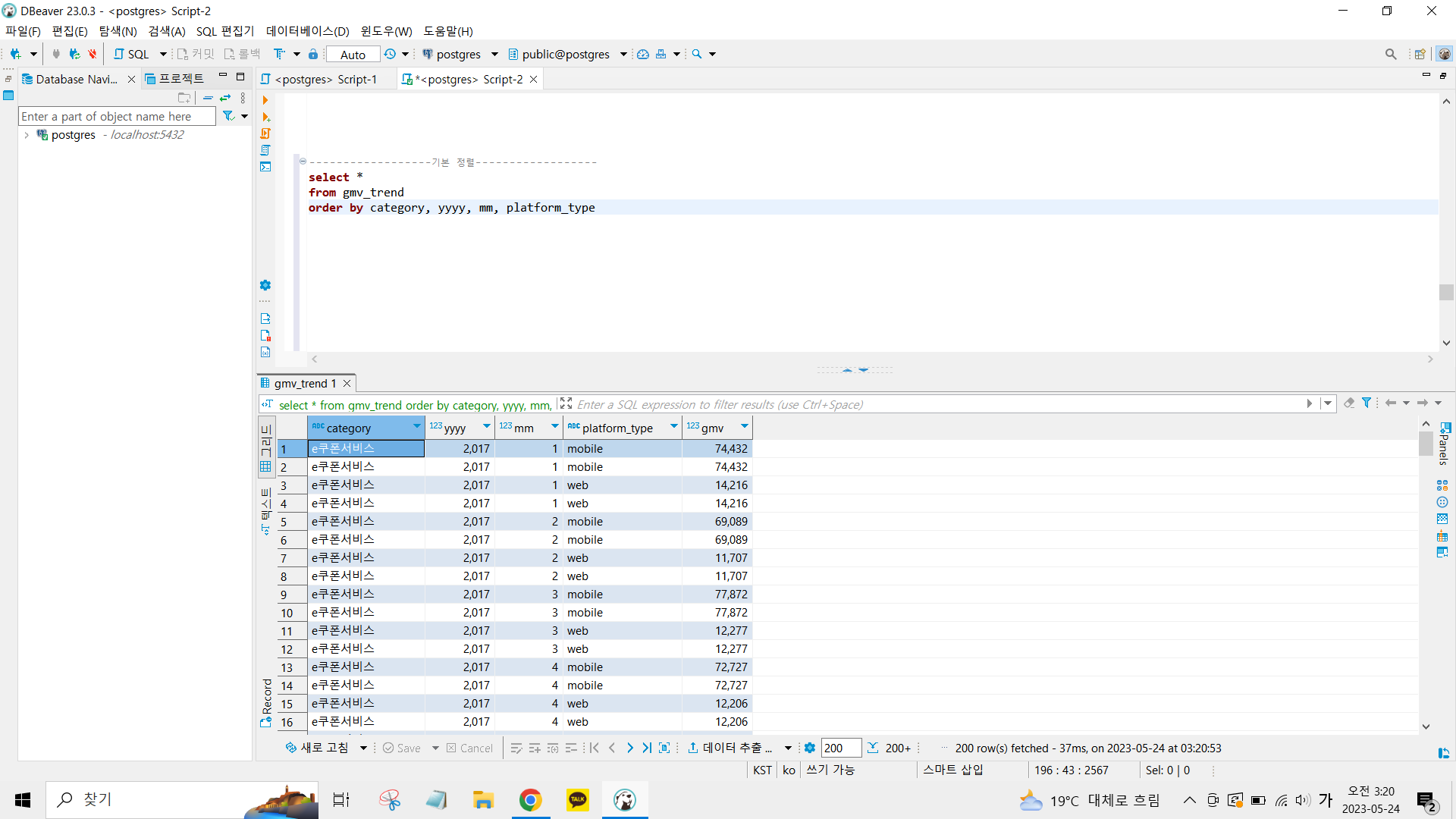Go to the next row page arrow
This screenshot has width=1456, height=819.
(629, 748)
